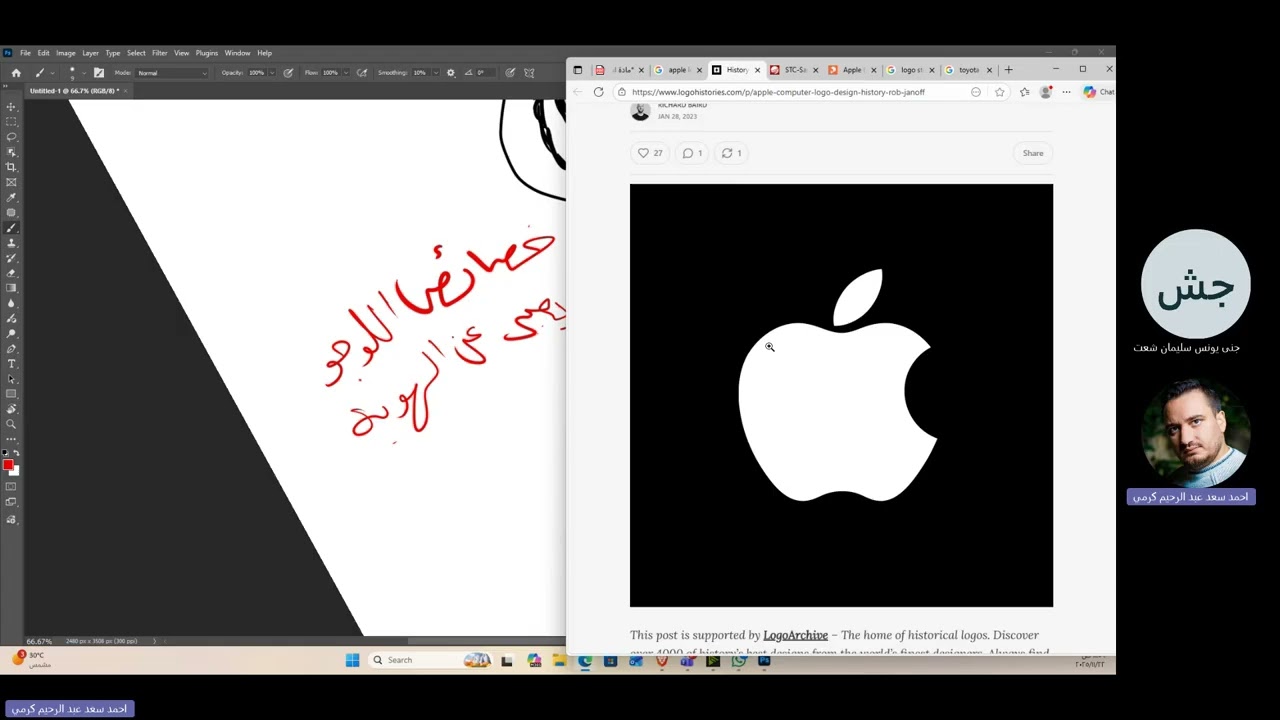The width and height of the screenshot is (1280, 720).
Task: Toggle pressure for size button
Action: point(510,72)
